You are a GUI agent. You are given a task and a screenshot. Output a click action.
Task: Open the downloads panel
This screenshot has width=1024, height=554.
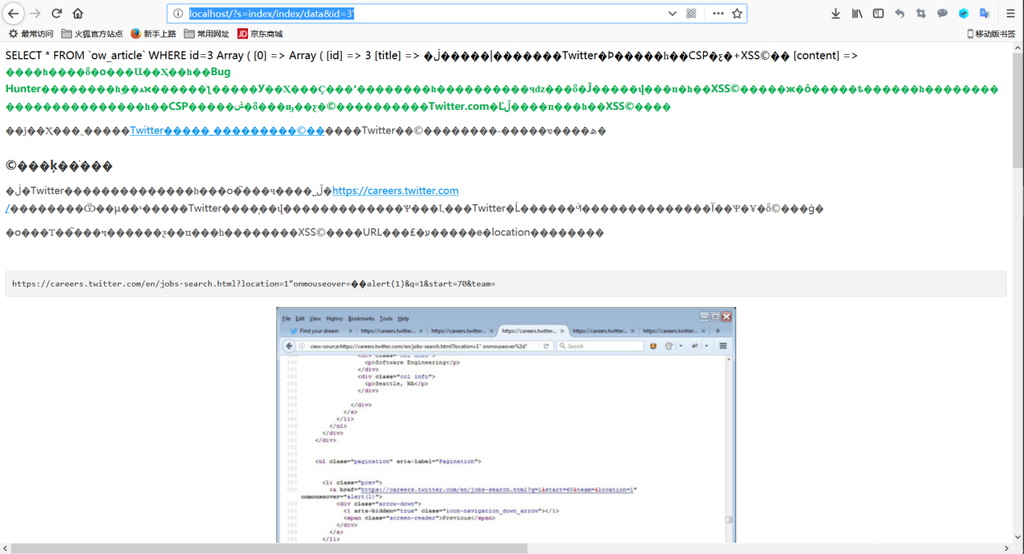pyautogui.click(x=836, y=14)
